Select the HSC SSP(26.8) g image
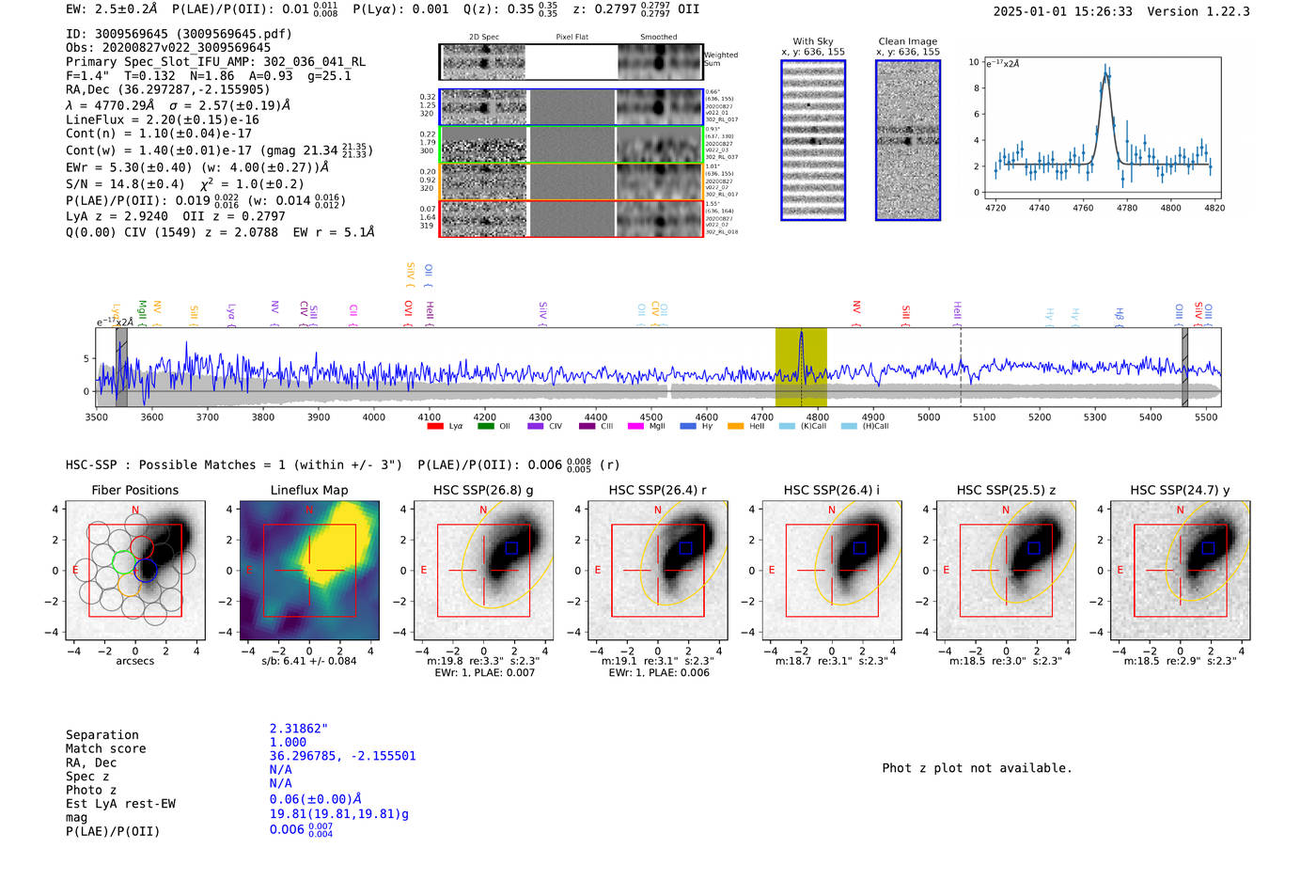 click(483, 570)
